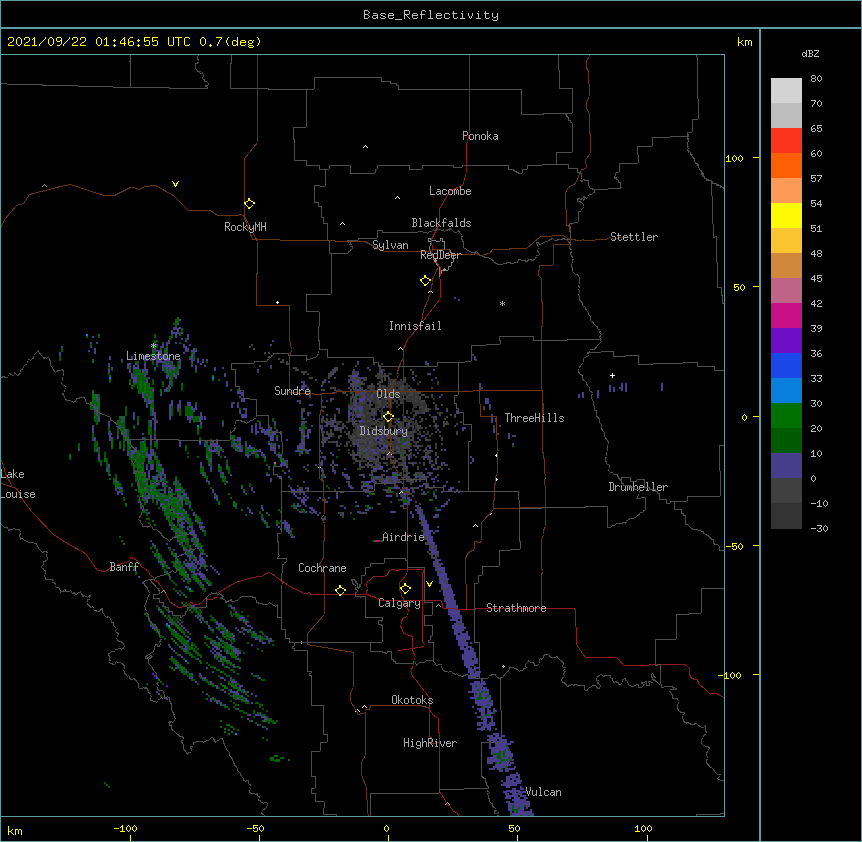Click the 50 tick on horizontal axis

[x=514, y=828]
